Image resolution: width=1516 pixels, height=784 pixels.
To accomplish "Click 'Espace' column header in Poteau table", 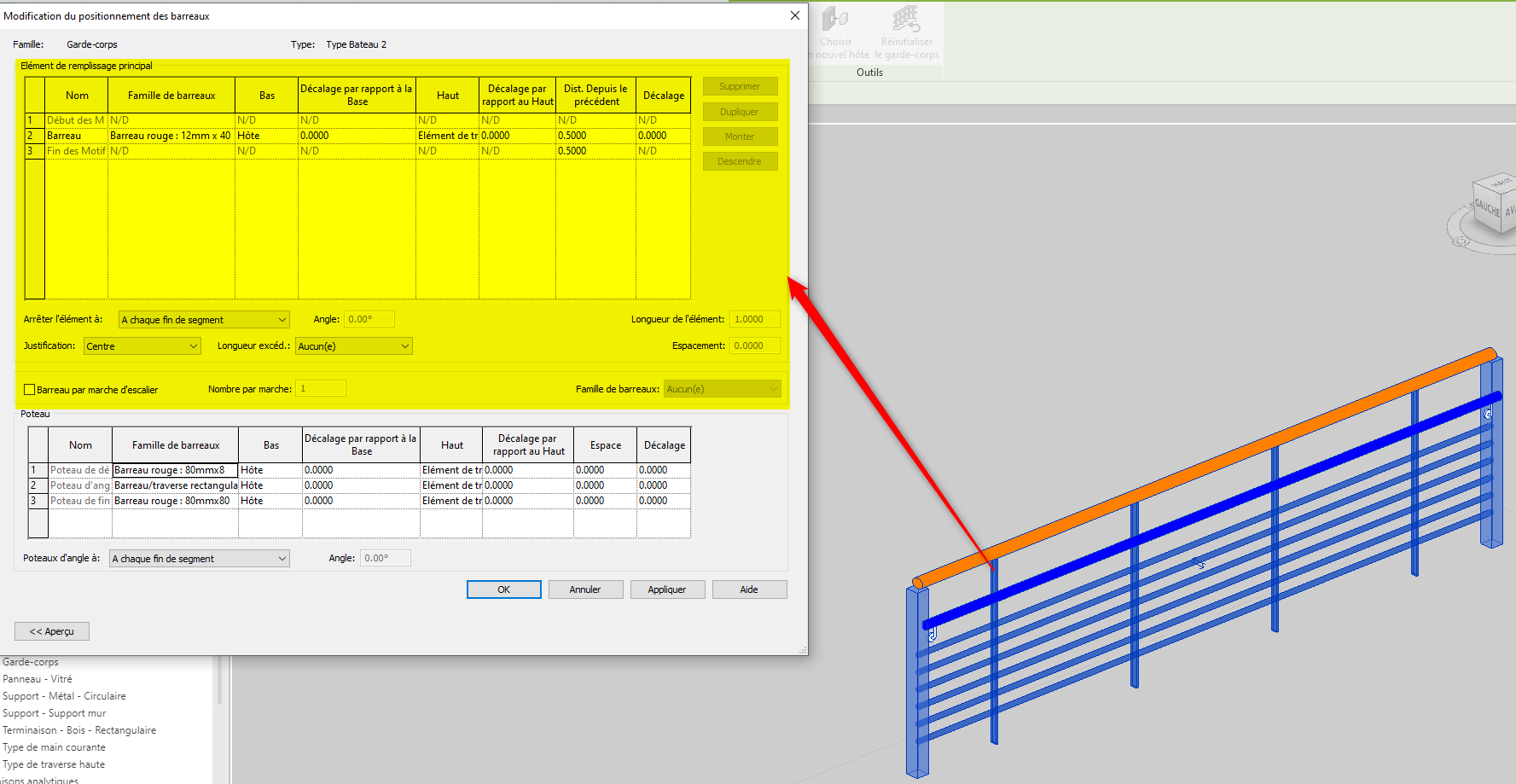I will pos(606,445).
